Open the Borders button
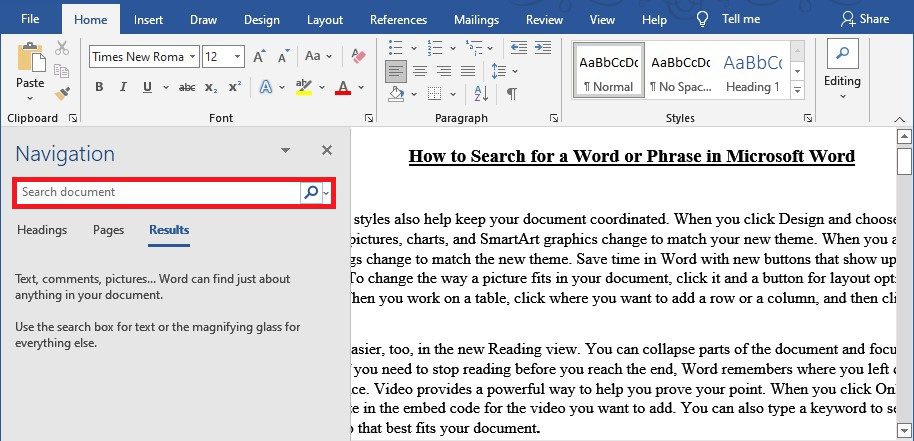914x441 pixels. [x=434, y=93]
